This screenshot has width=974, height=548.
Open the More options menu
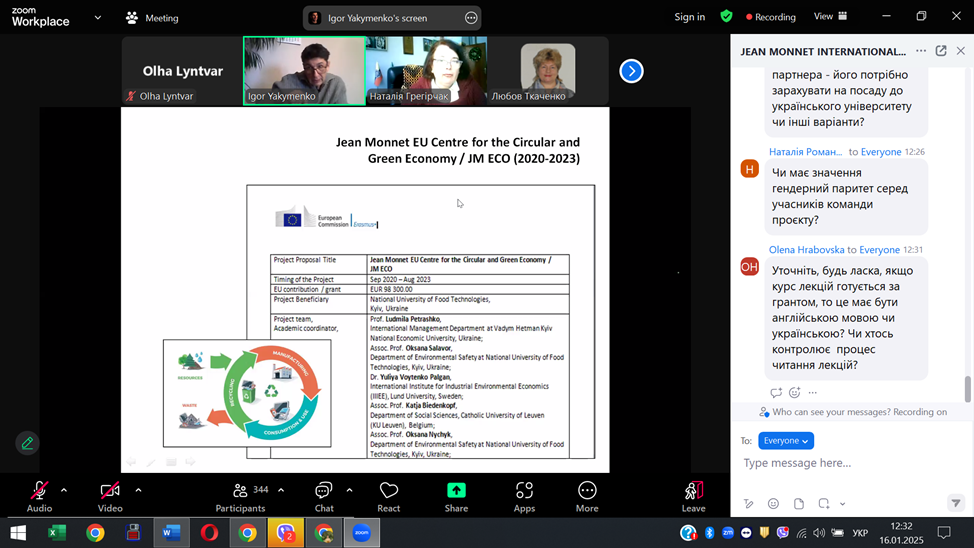(587, 491)
